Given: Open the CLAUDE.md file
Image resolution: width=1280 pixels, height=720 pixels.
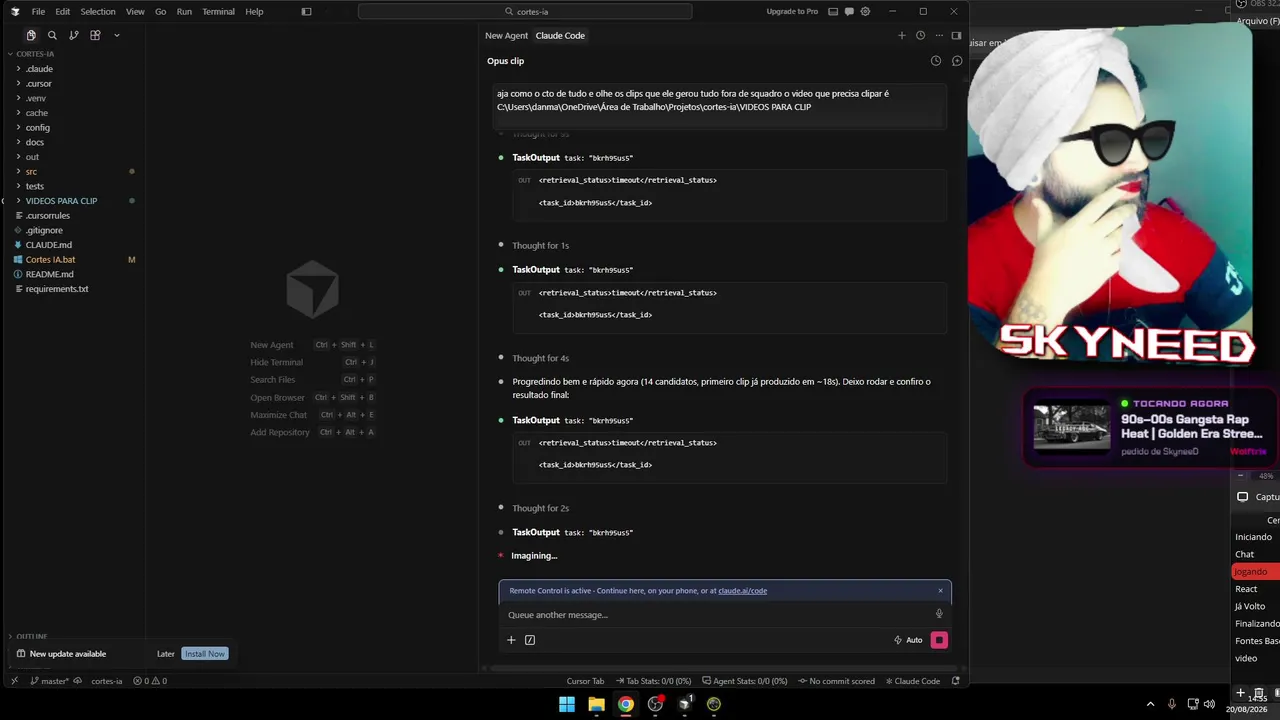Looking at the screenshot, I should (49, 245).
